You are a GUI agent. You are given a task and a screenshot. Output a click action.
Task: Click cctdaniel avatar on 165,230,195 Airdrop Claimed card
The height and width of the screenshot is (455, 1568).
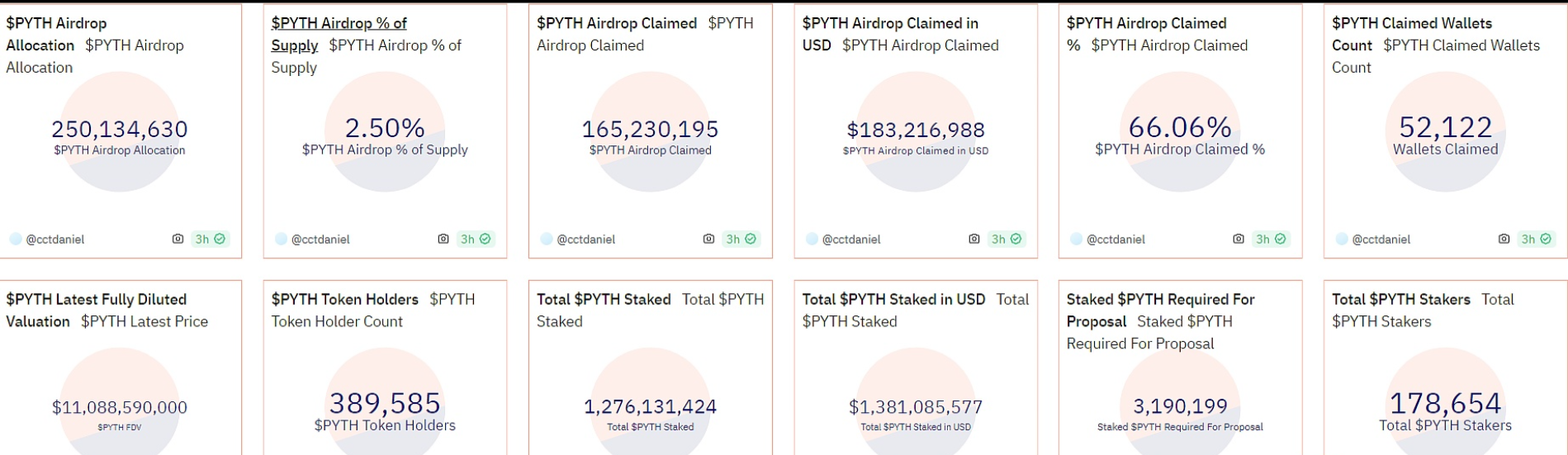[547, 239]
